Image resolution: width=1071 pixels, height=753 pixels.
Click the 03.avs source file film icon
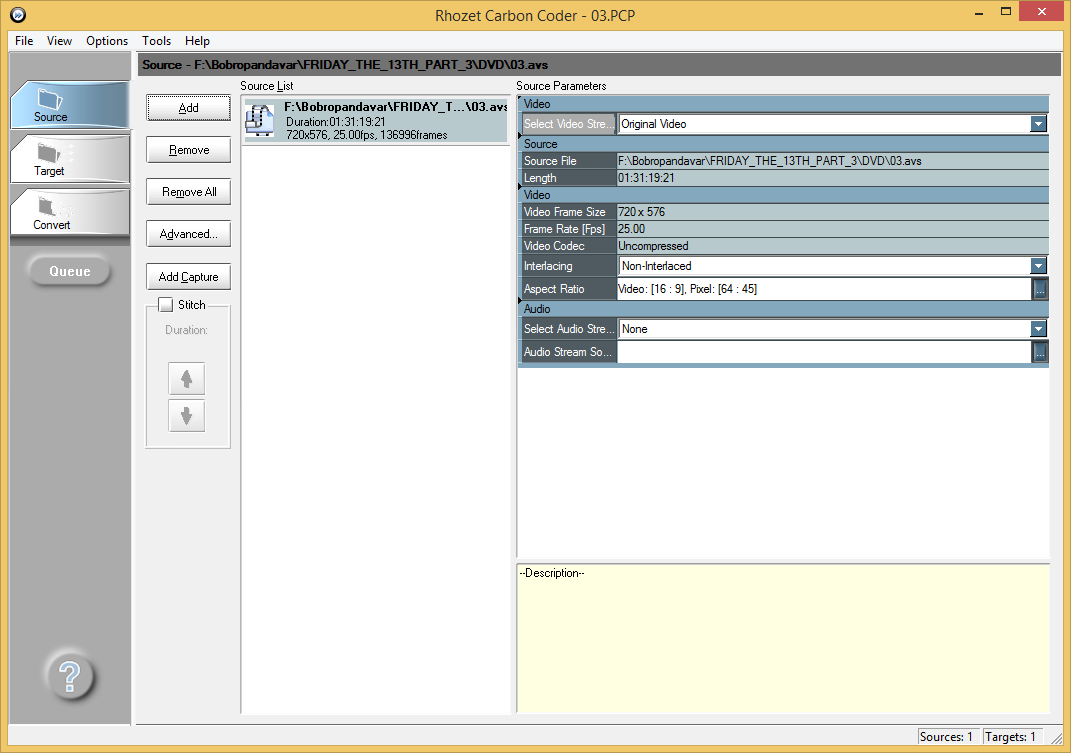(260, 120)
